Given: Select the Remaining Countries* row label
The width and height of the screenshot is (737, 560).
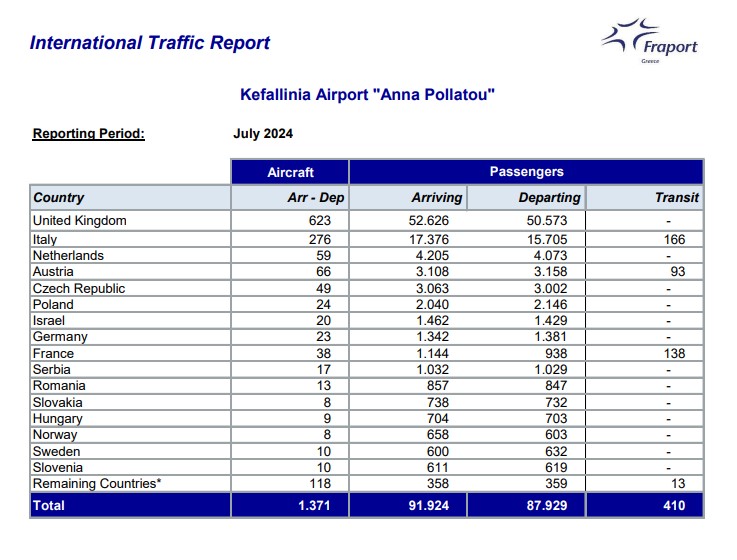Looking at the screenshot, I should pos(95,484).
